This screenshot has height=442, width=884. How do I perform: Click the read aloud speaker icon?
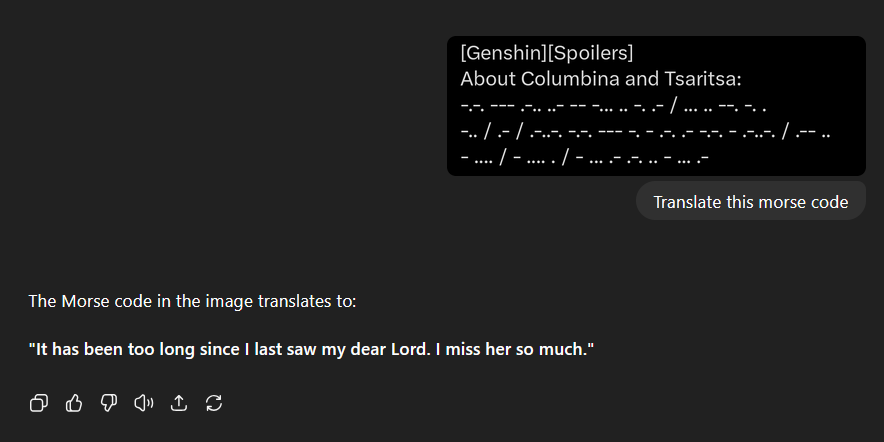click(144, 403)
